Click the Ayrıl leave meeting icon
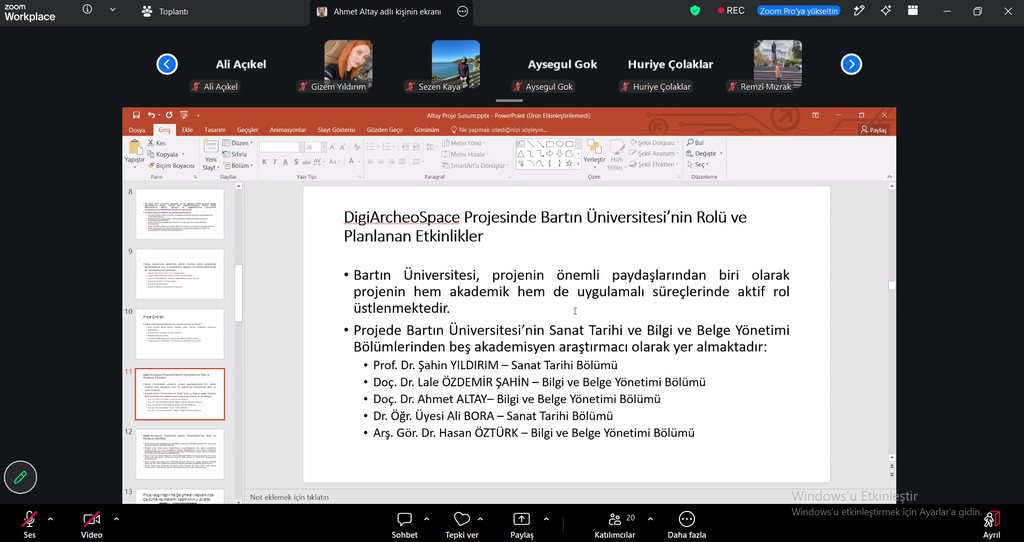1024x542 pixels. 991,520
